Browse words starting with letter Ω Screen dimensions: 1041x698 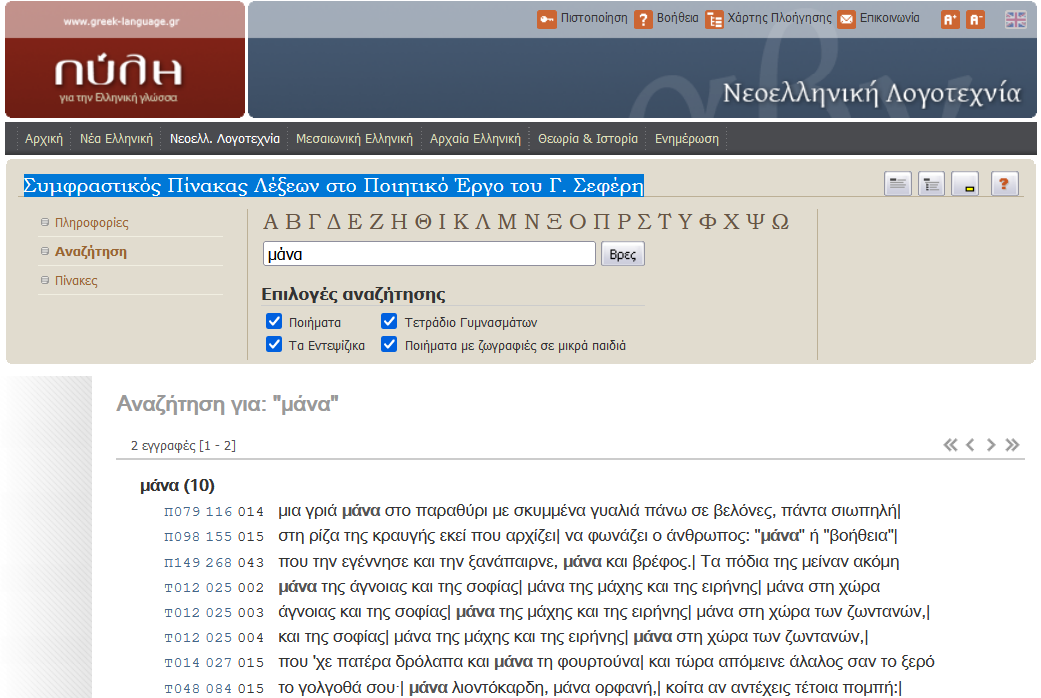click(781, 221)
